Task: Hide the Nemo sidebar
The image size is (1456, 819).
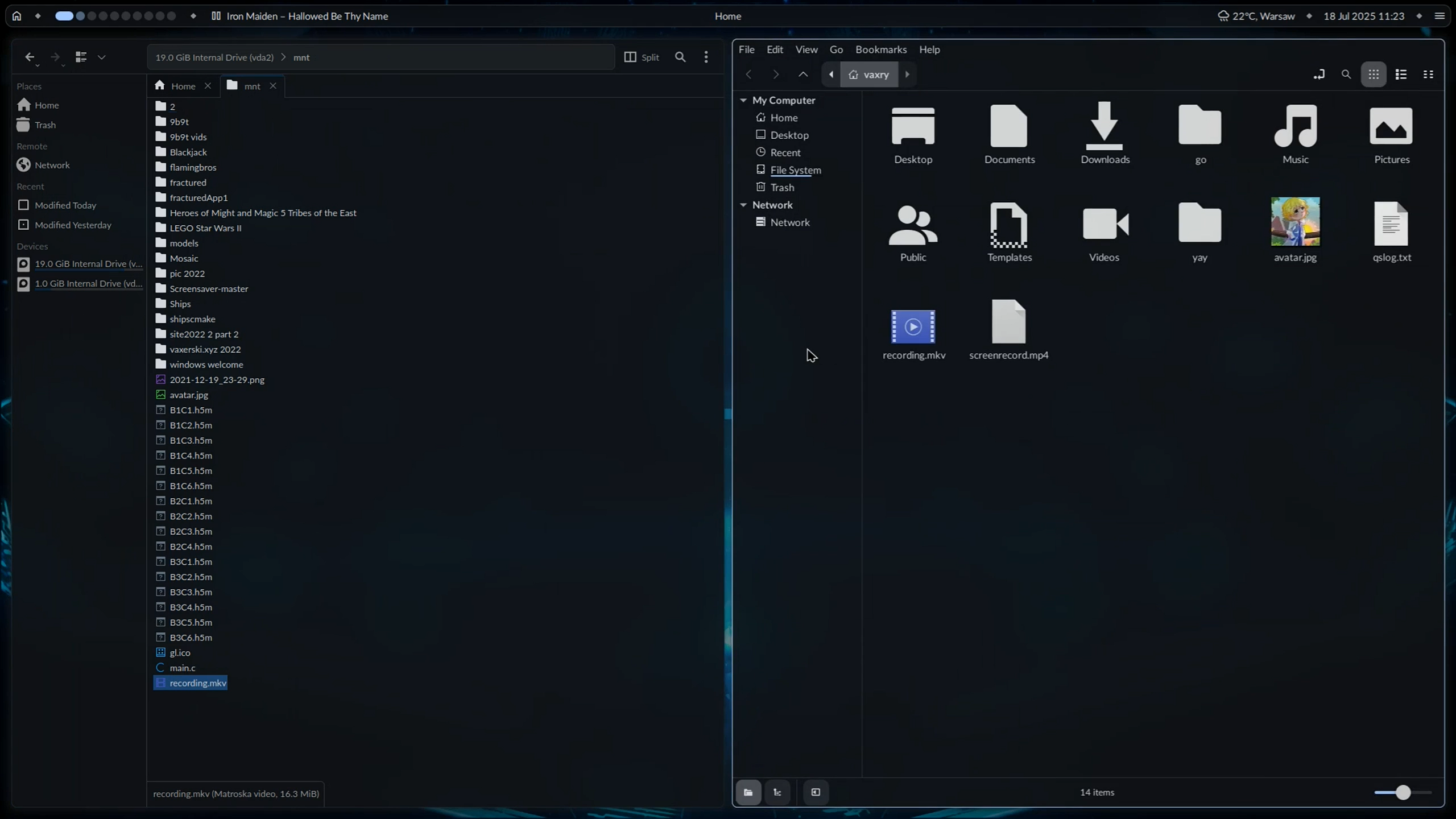Action: tap(816, 792)
